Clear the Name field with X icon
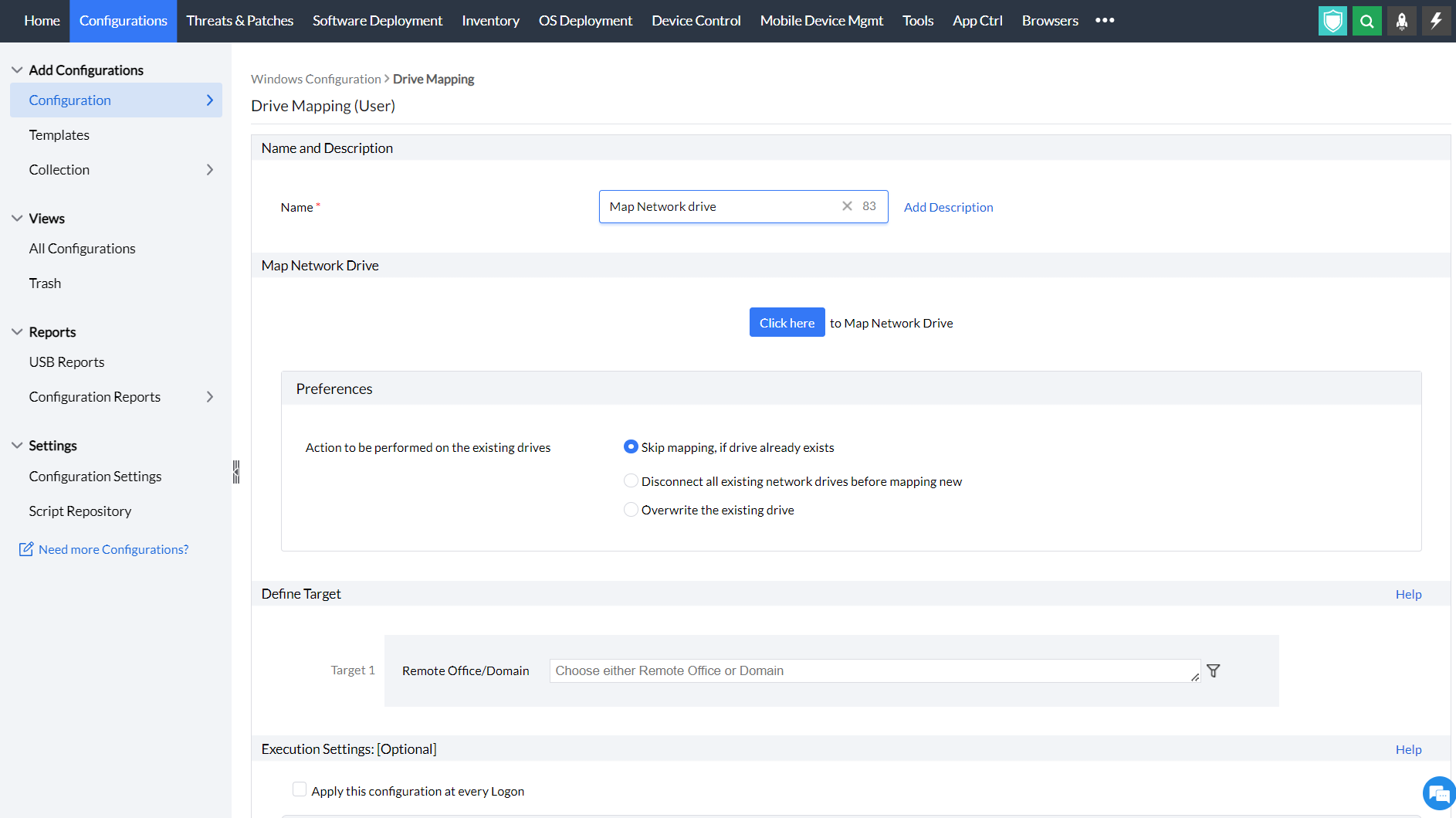Viewport: 1456px width, 818px height. (x=847, y=206)
